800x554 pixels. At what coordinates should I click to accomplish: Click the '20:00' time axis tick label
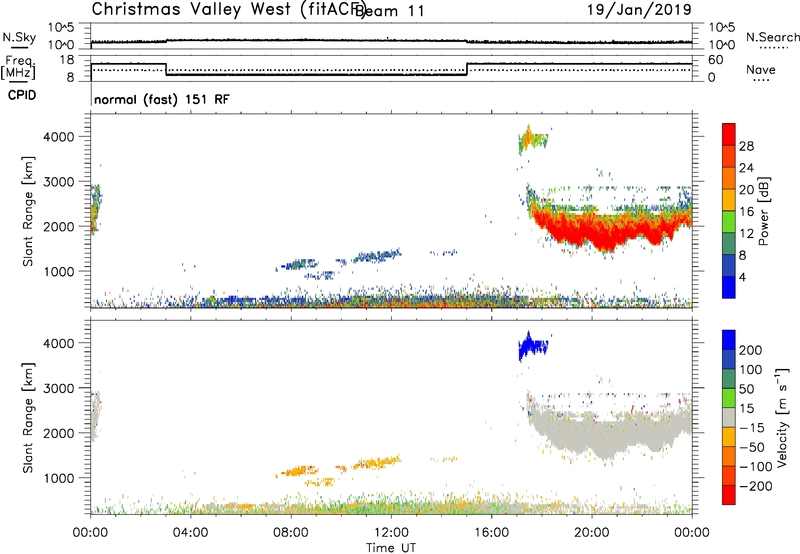coord(591,533)
